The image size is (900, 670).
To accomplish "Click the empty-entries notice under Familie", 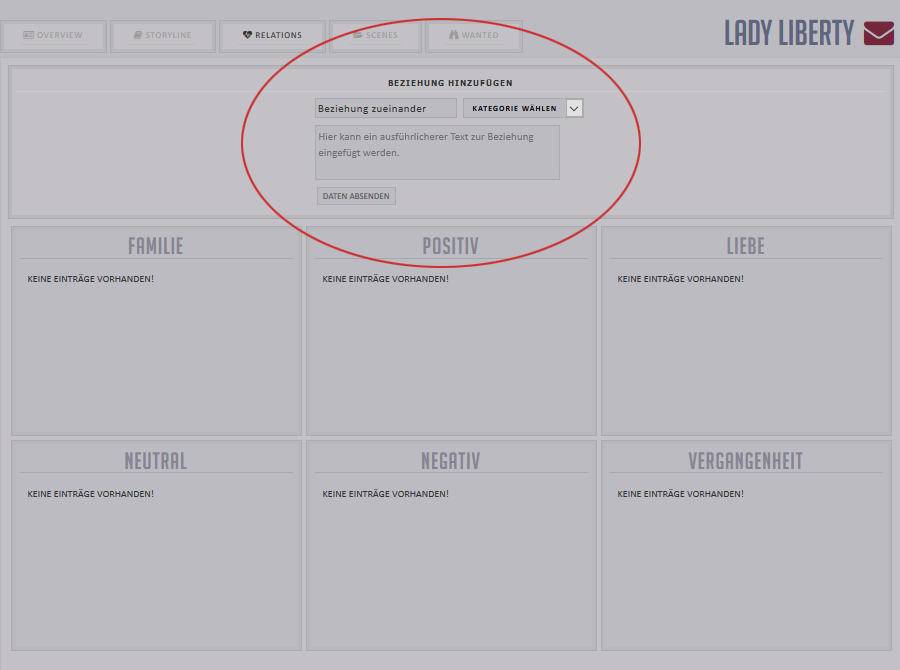I will pos(90,279).
